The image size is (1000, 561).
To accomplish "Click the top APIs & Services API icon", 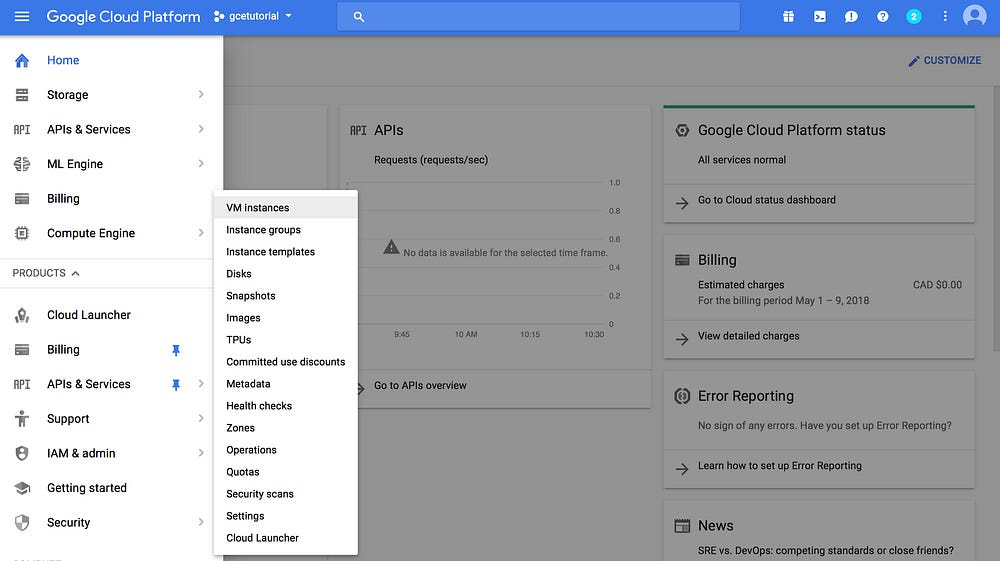I will click(22, 129).
